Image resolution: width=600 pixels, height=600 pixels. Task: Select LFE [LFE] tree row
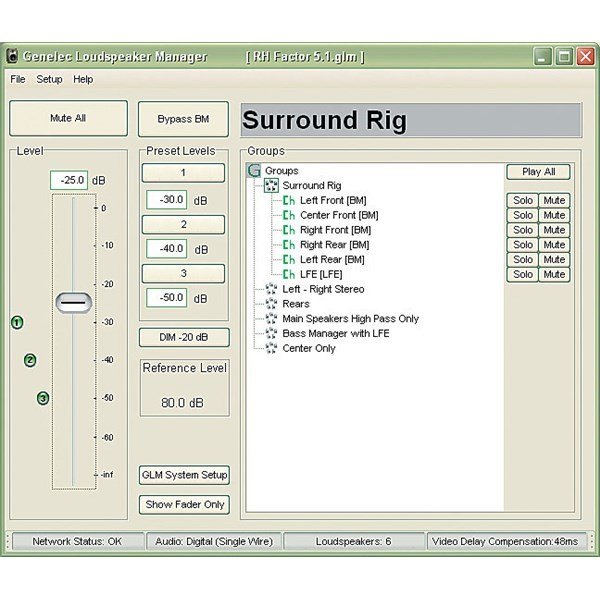tap(321, 274)
